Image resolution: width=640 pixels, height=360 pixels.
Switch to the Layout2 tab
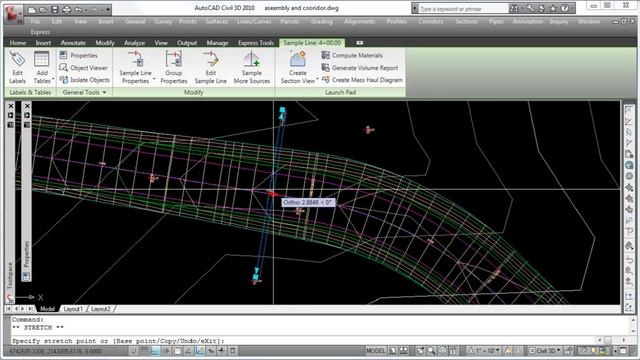click(101, 309)
